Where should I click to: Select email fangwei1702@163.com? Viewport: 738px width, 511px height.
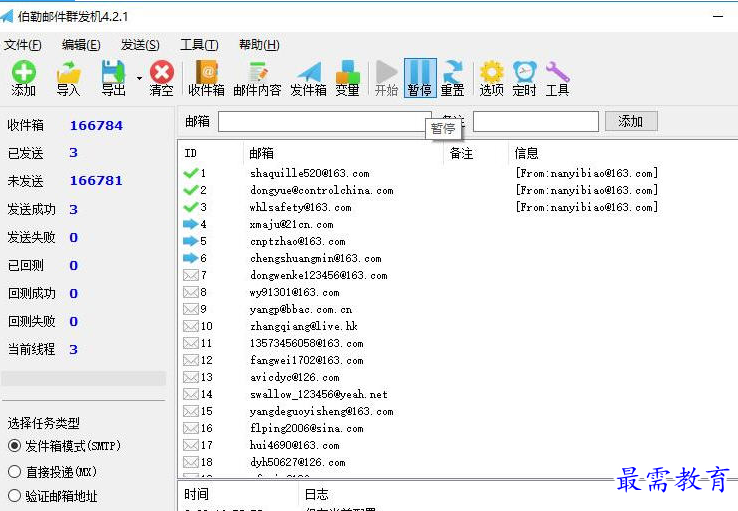(x=307, y=360)
